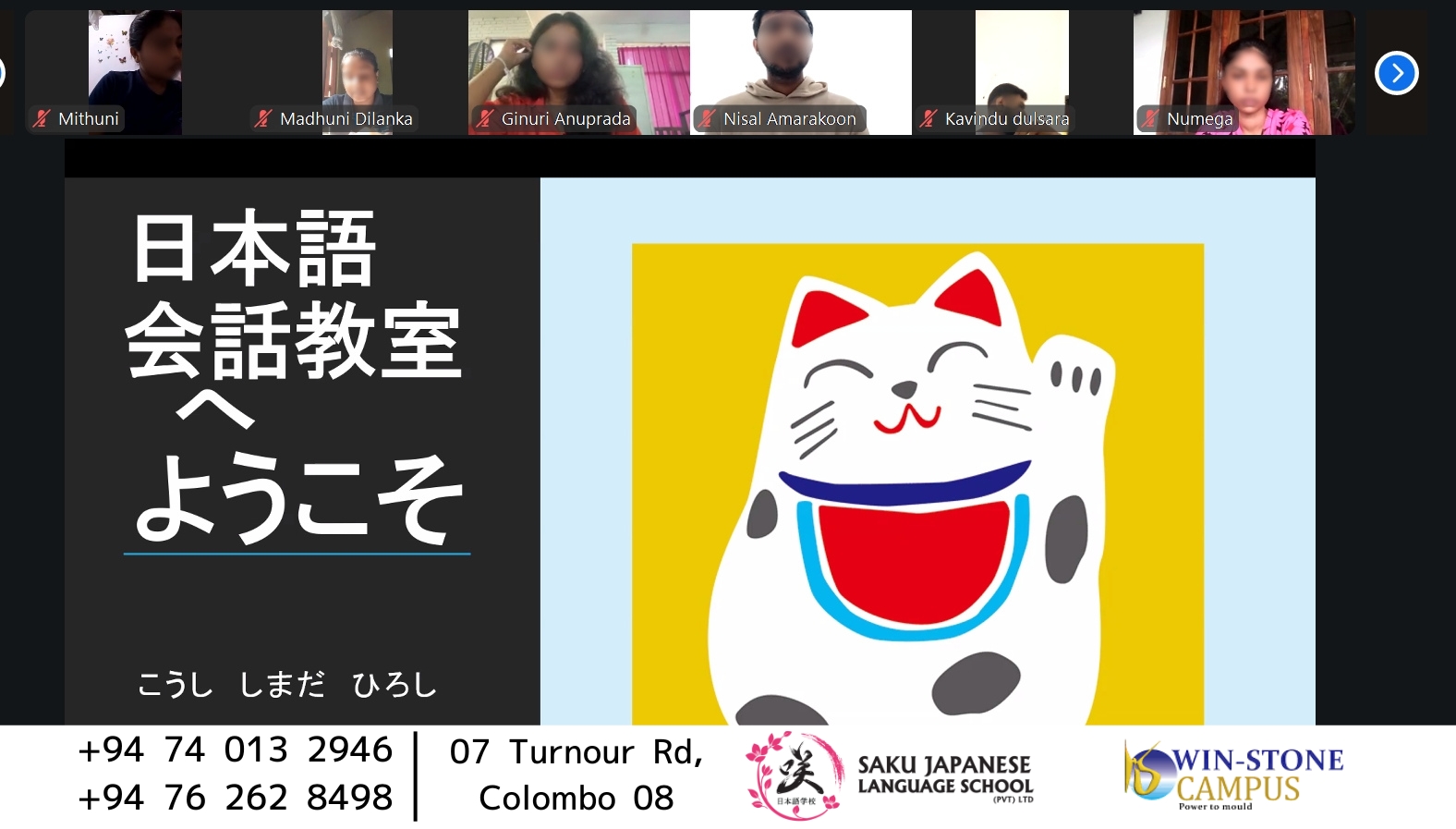Viewport: 1456px width, 829px height.
Task: Click the underlined ようこそ title text
Action: click(x=297, y=499)
